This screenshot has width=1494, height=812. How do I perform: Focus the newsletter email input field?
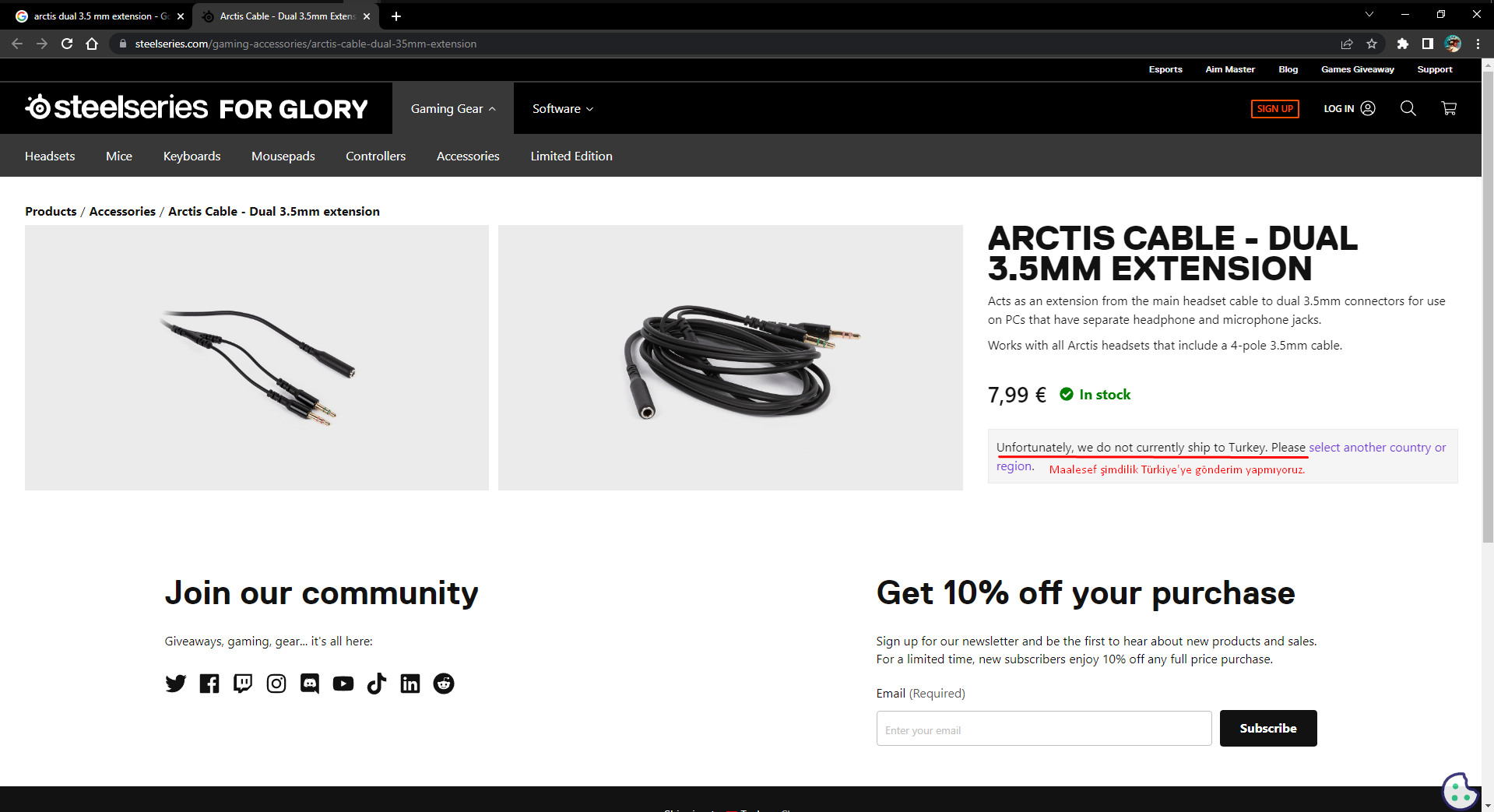point(1043,729)
